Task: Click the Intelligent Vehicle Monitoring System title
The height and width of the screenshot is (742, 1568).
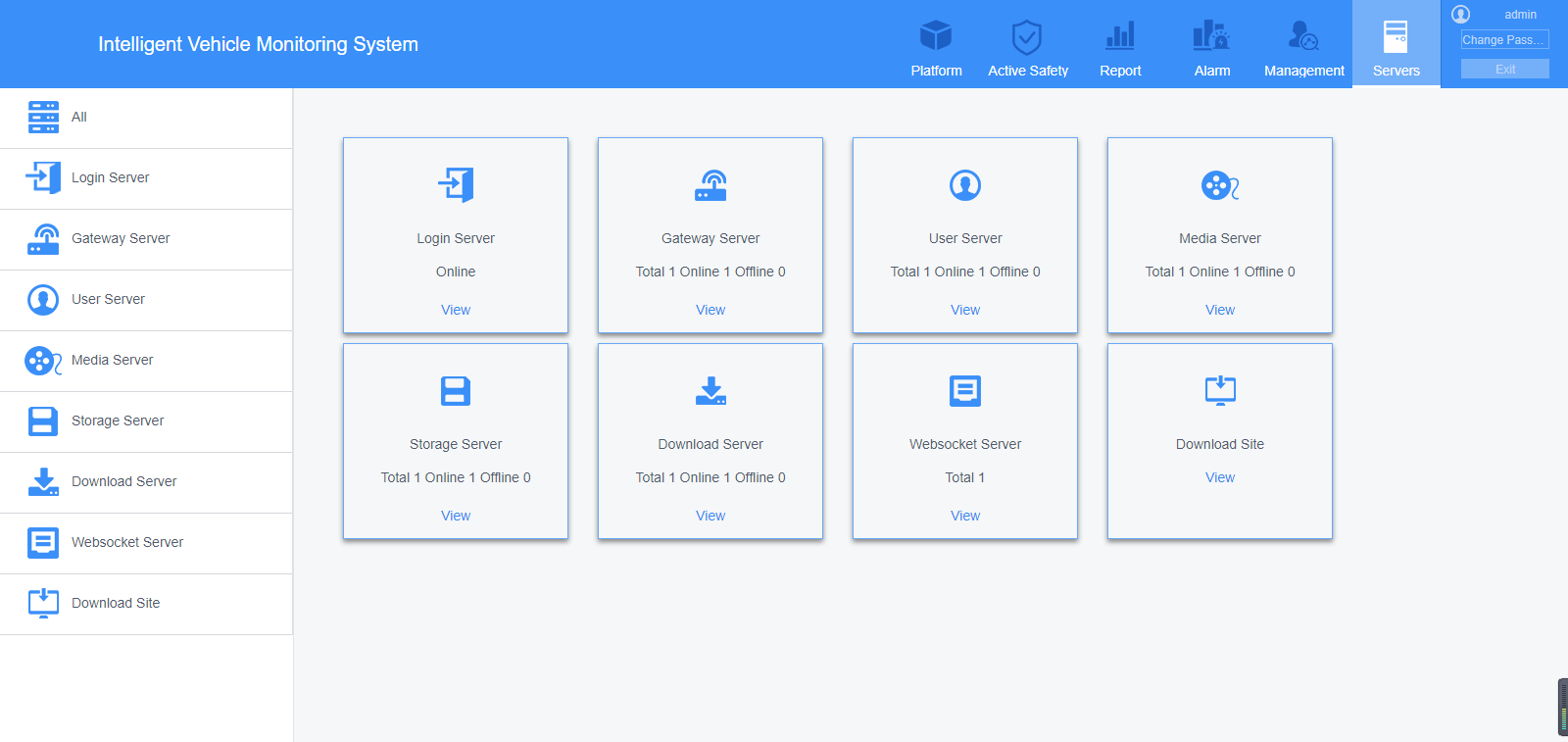Action: click(258, 44)
